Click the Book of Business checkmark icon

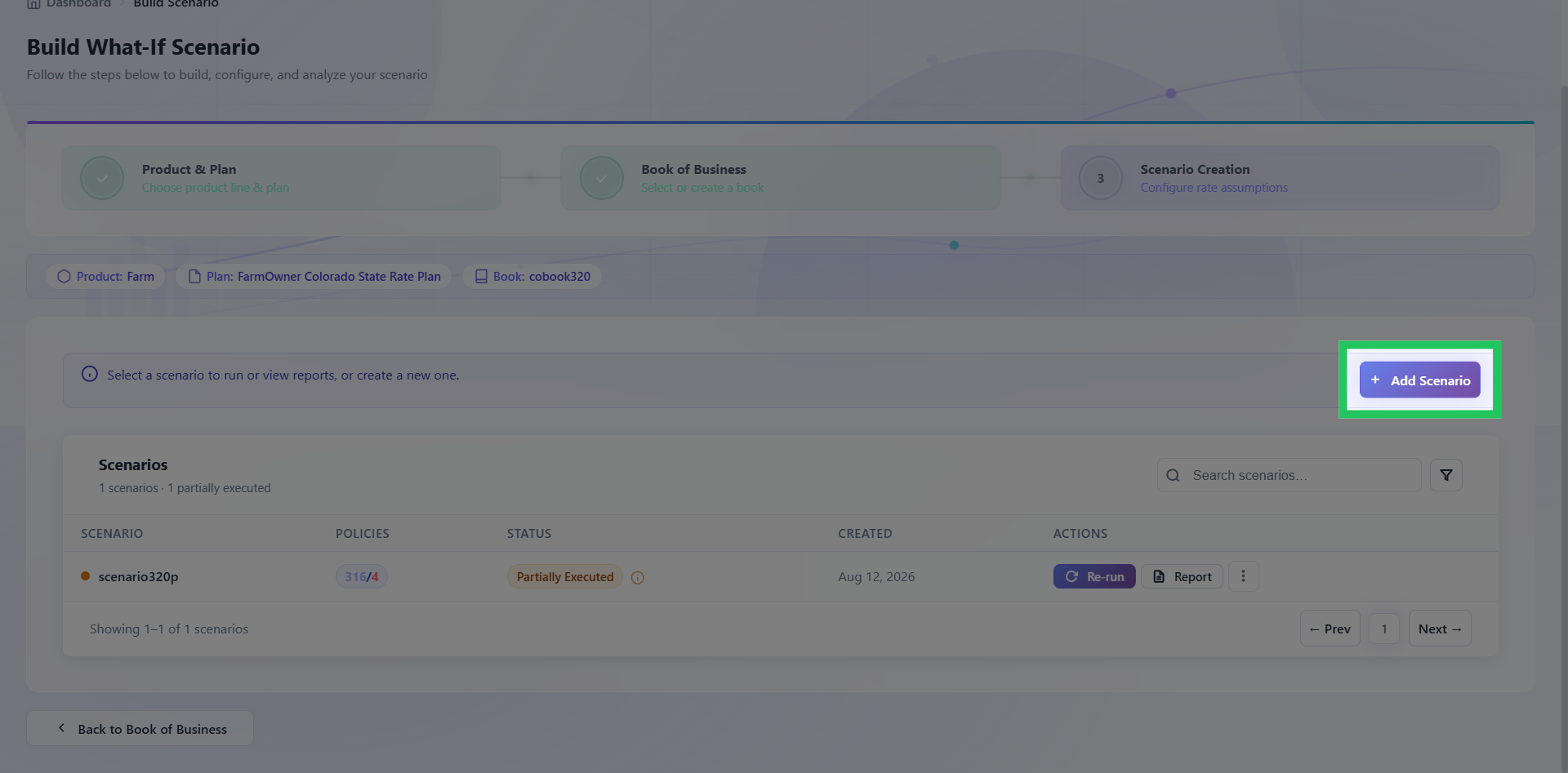601,178
